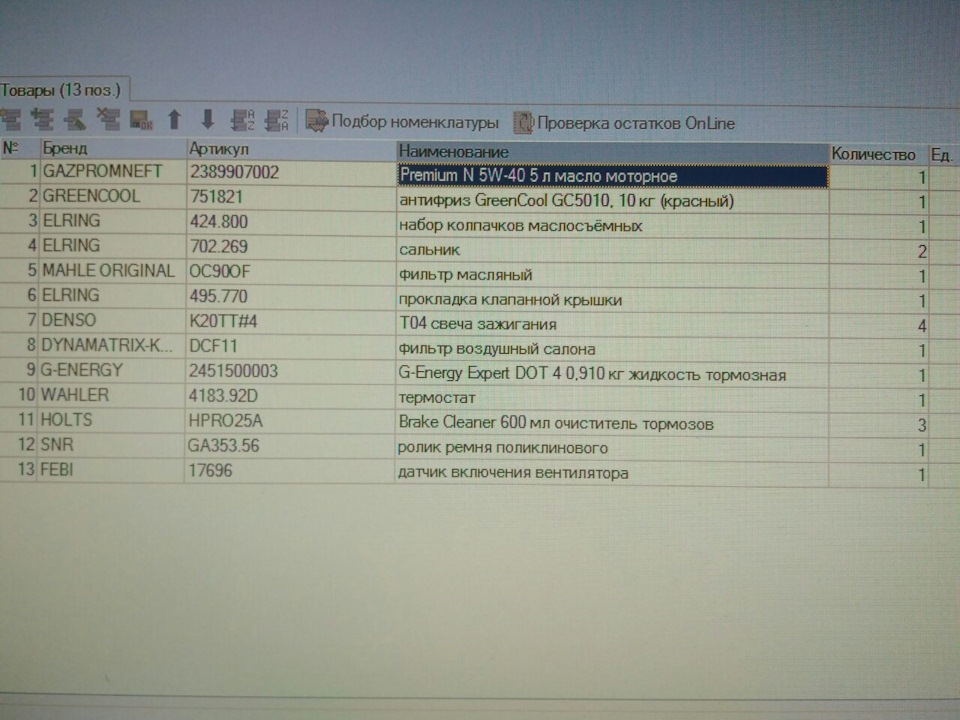Select датчик включения вентилятора

coord(612,473)
